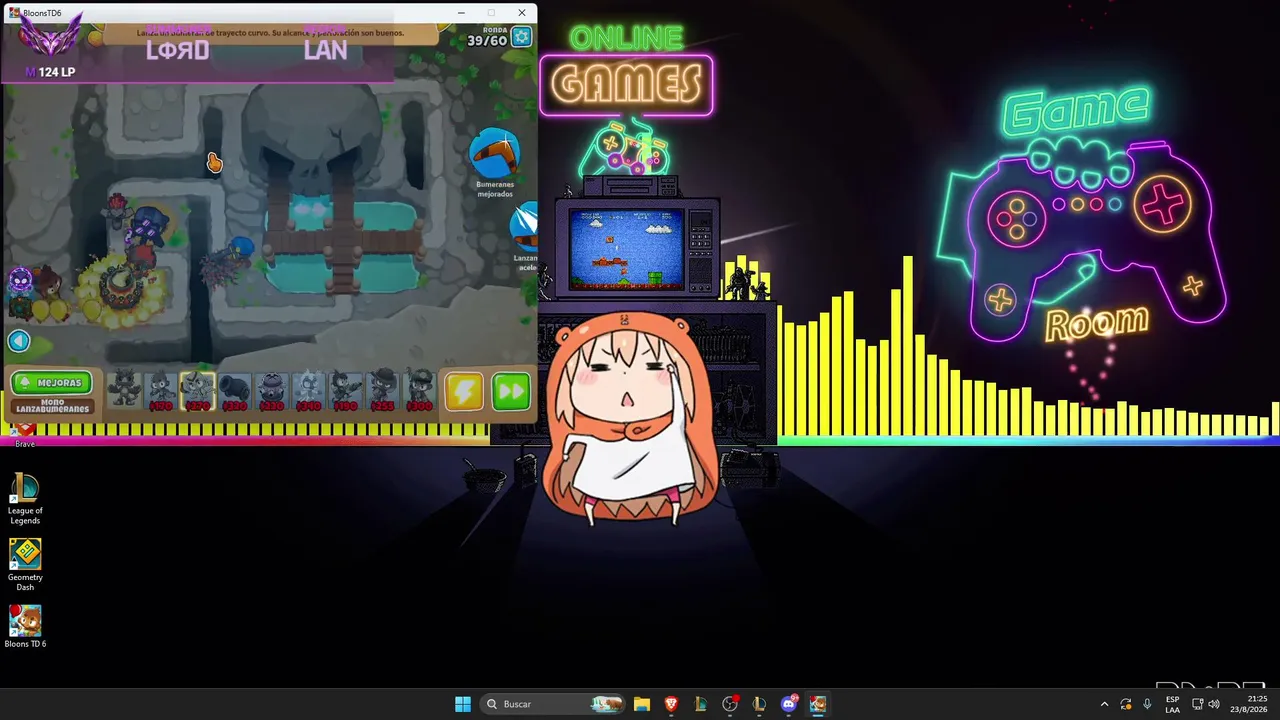Image resolution: width=1280 pixels, height=720 pixels.
Task: Show hidden system tray icons
Action: pos(1104,704)
